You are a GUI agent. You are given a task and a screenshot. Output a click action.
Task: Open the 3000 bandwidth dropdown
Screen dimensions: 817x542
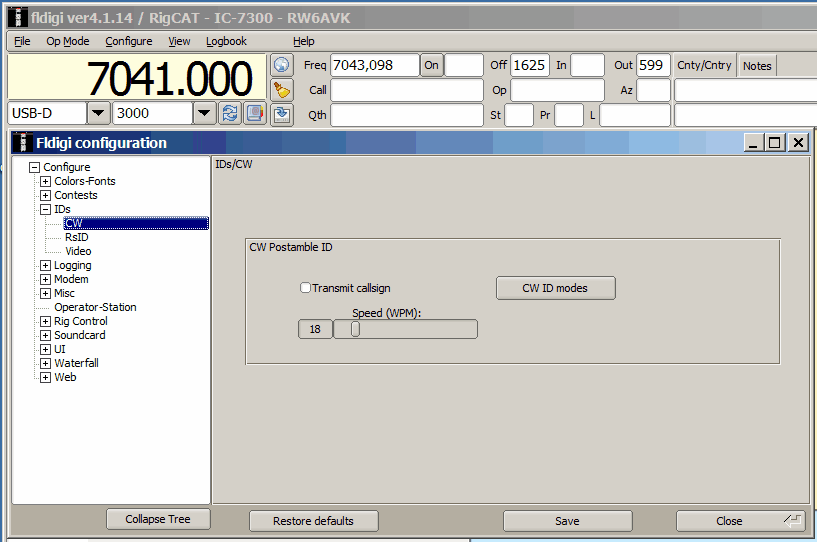pos(204,113)
